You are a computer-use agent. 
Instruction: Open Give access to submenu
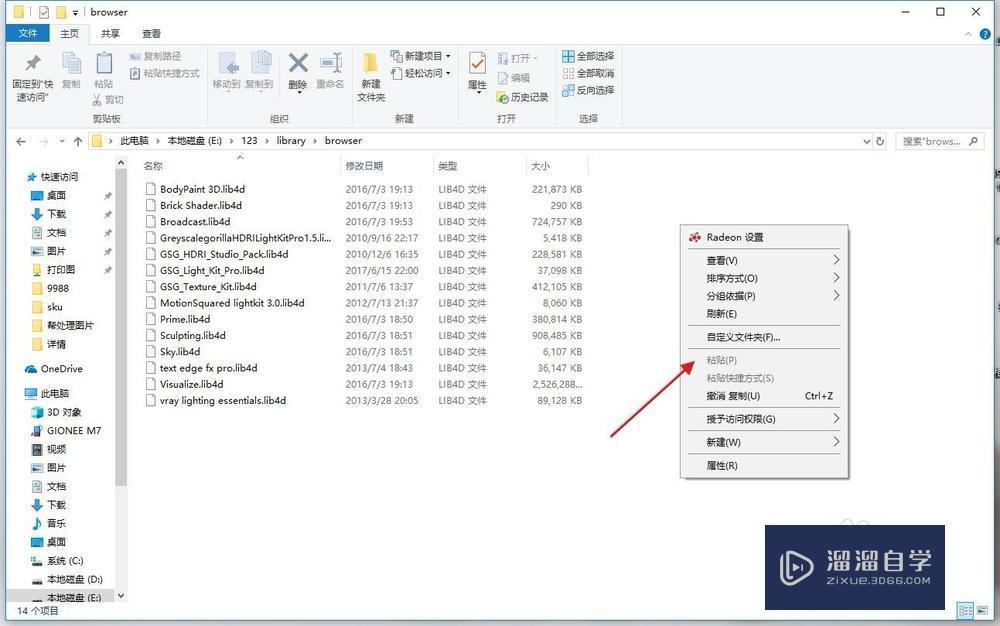click(x=764, y=419)
